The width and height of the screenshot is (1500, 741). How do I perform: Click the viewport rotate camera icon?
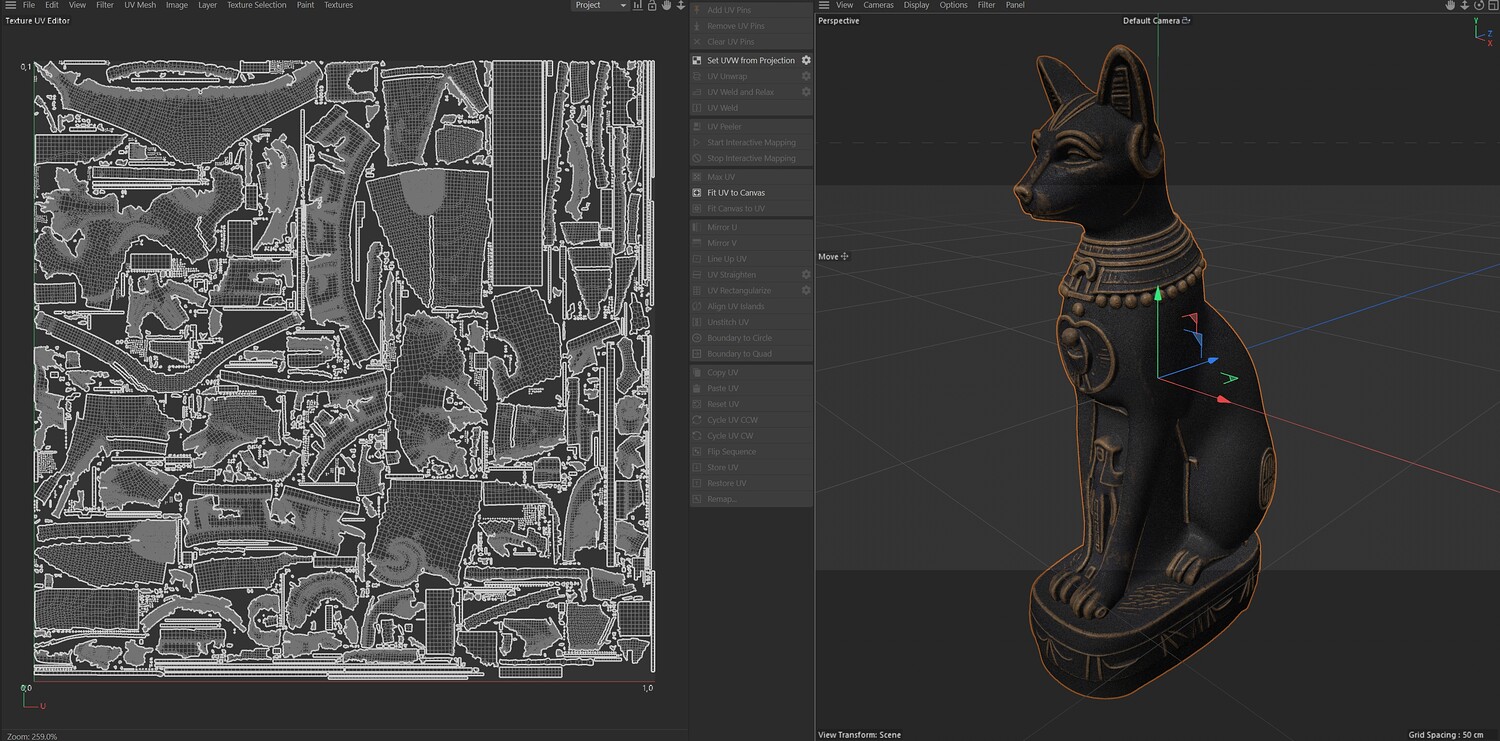click(x=1479, y=5)
